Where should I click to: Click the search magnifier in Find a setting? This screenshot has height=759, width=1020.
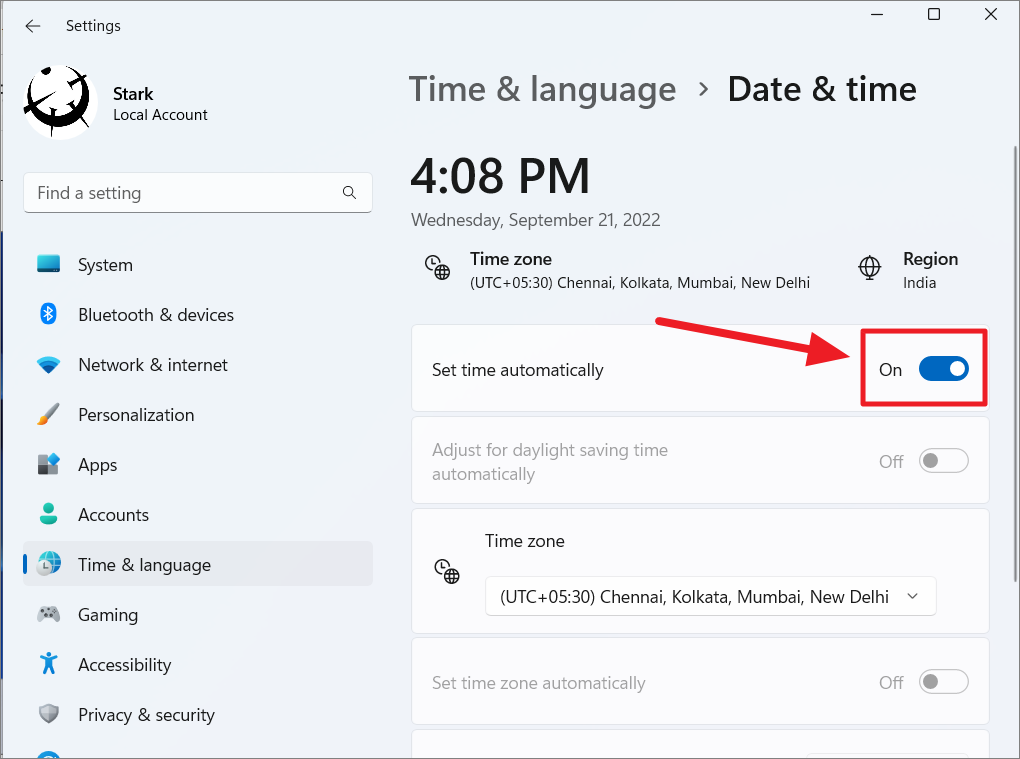(348, 192)
